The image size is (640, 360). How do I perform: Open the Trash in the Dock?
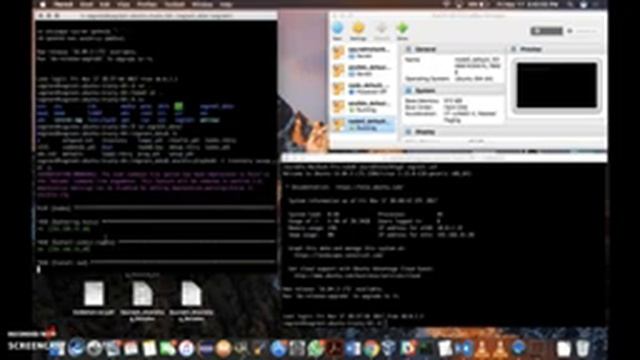point(582,349)
